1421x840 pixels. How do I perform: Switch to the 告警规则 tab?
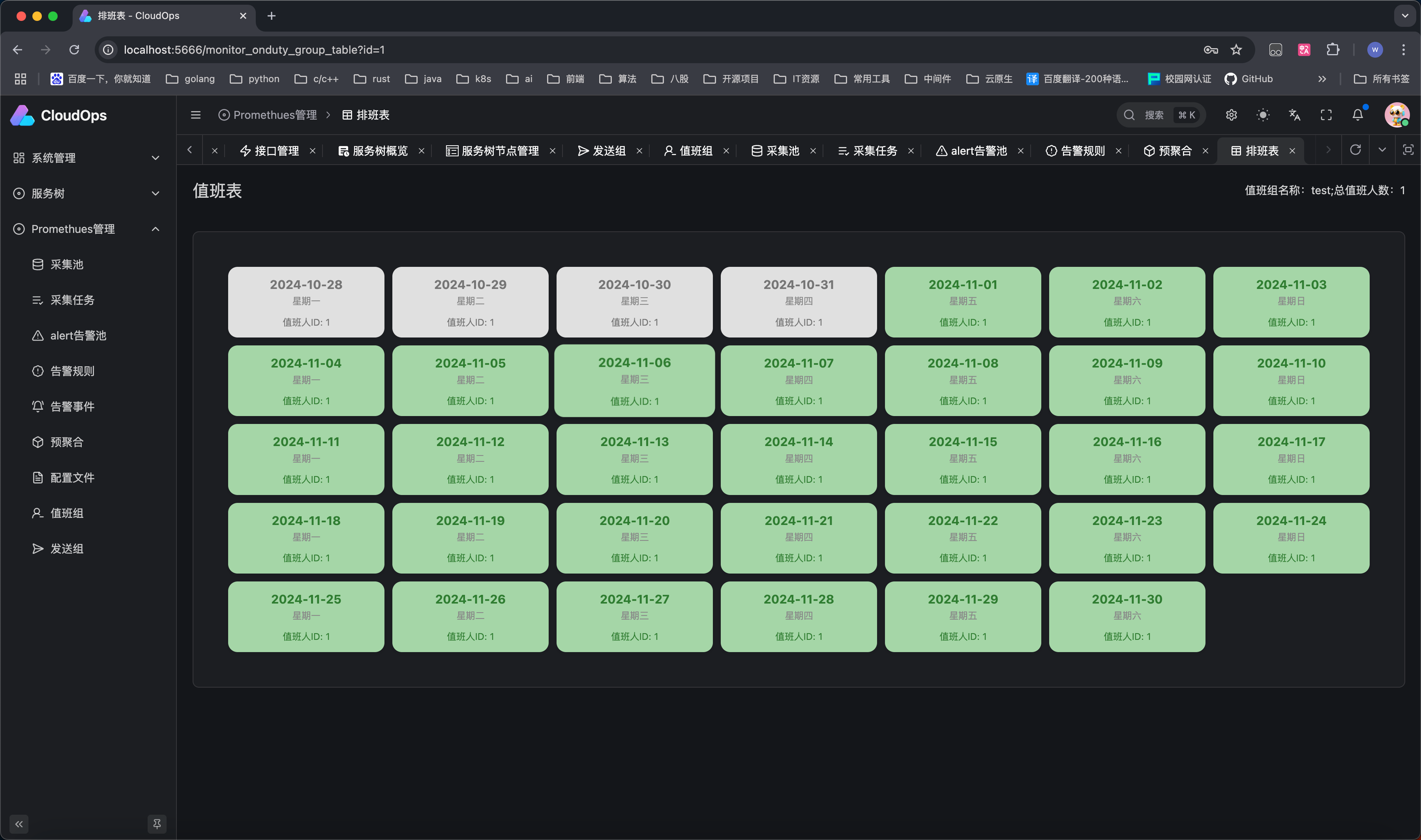pos(1075,150)
